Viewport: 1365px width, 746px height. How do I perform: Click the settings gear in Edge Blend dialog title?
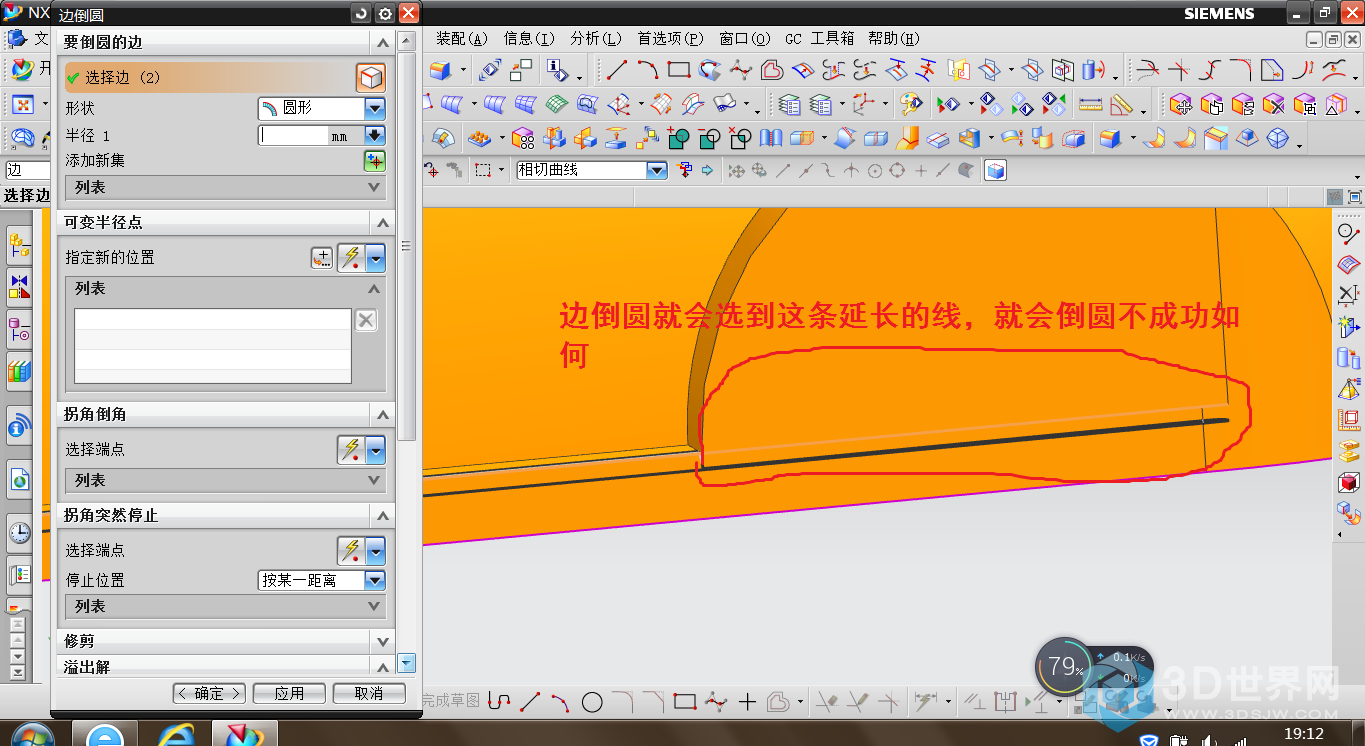(385, 14)
